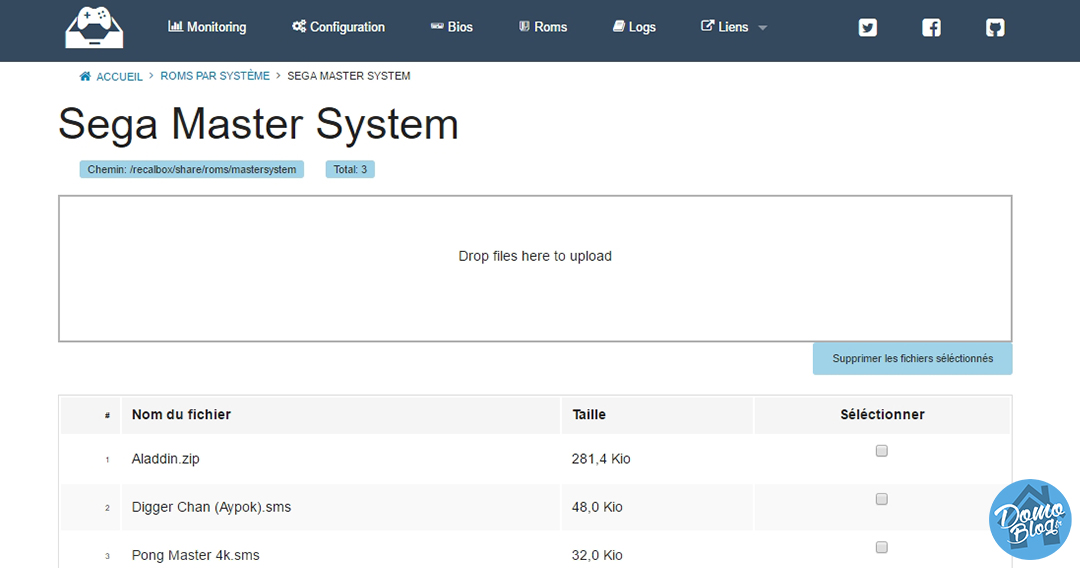Click the Total: 3 badge

coord(350,169)
